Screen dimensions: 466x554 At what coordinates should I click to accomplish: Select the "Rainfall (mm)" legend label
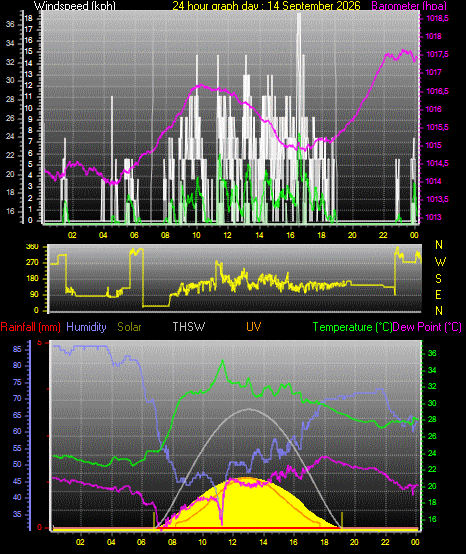click(30, 327)
